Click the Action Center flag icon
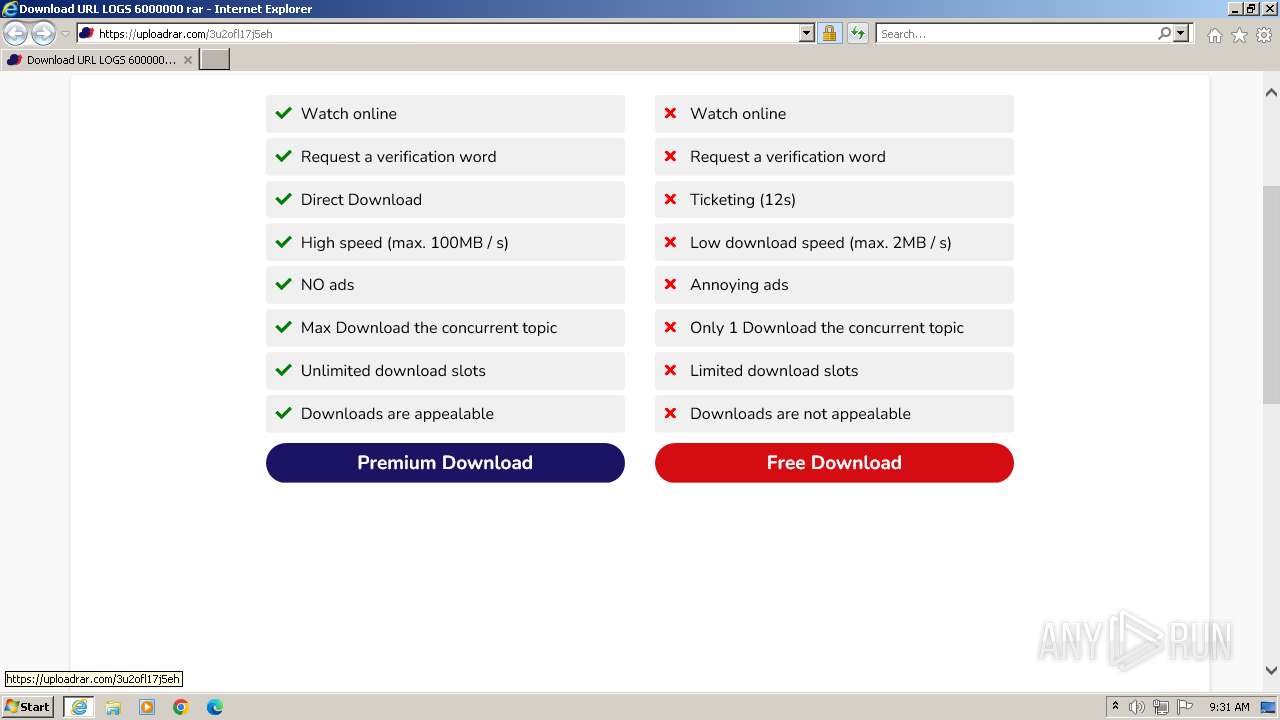Image resolution: width=1280 pixels, height=720 pixels. point(1185,707)
